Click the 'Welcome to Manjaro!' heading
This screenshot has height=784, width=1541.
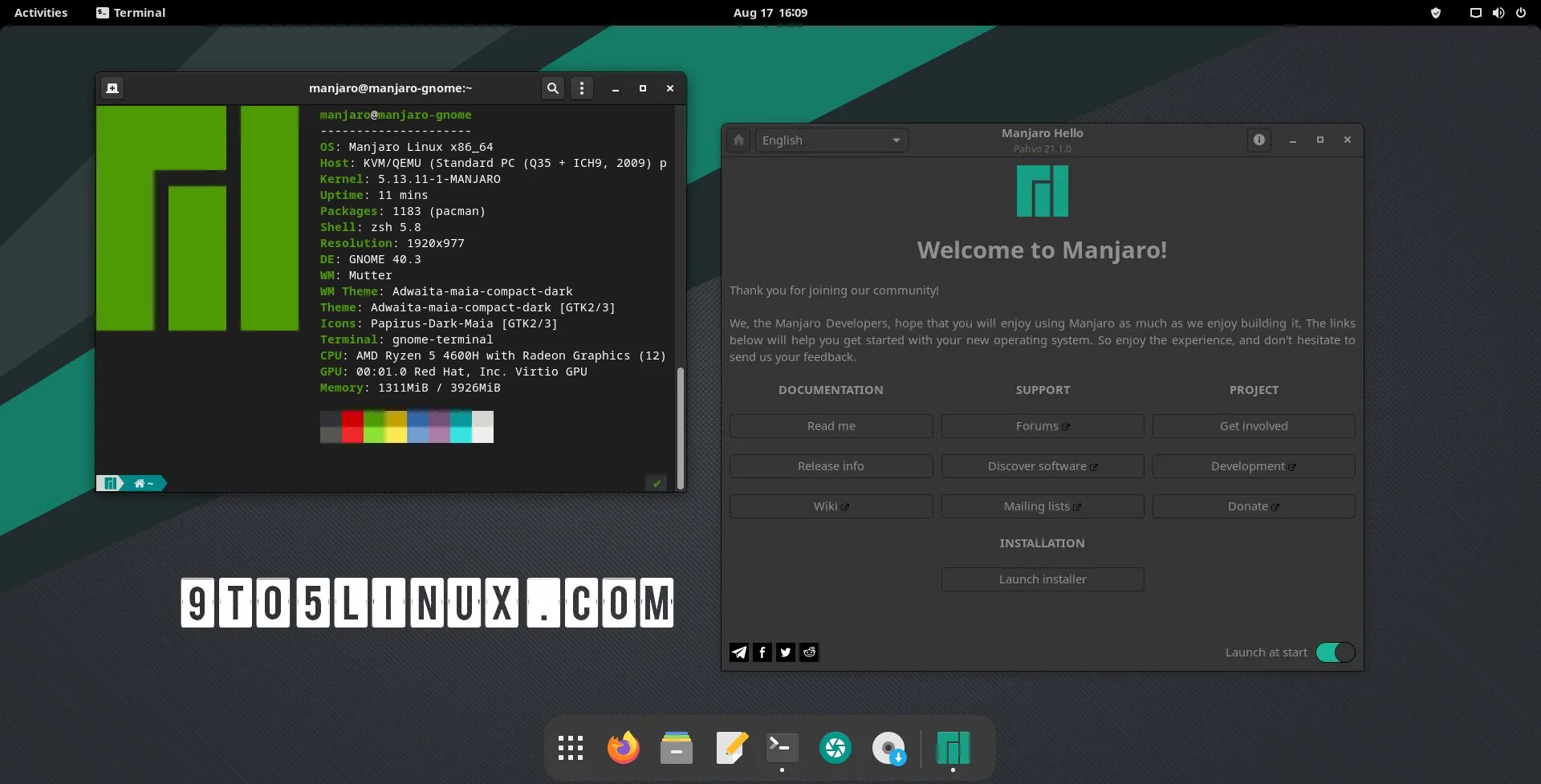(1042, 250)
